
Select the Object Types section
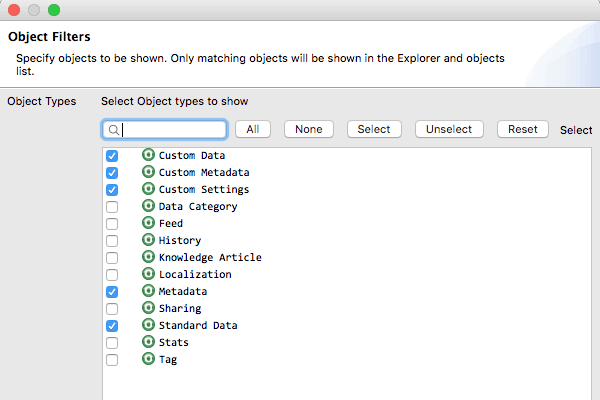coord(41,101)
